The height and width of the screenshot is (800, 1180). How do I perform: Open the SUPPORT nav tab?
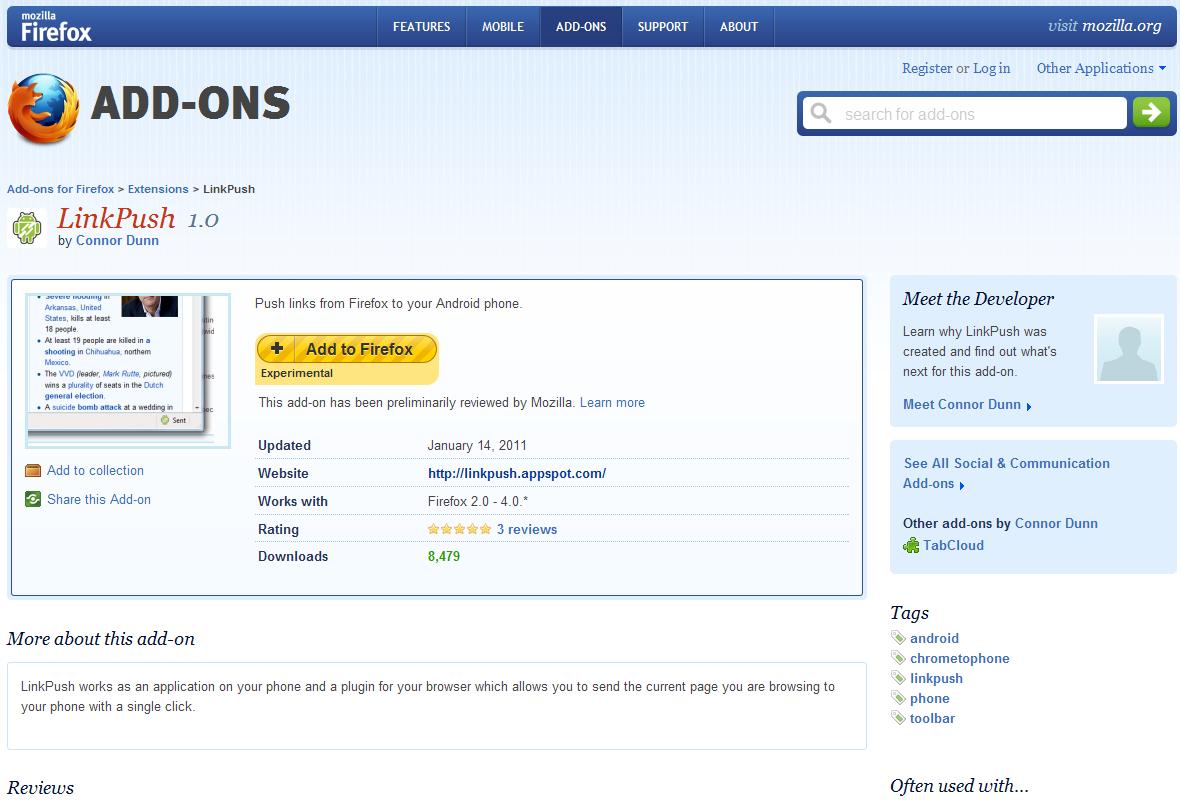click(x=663, y=26)
